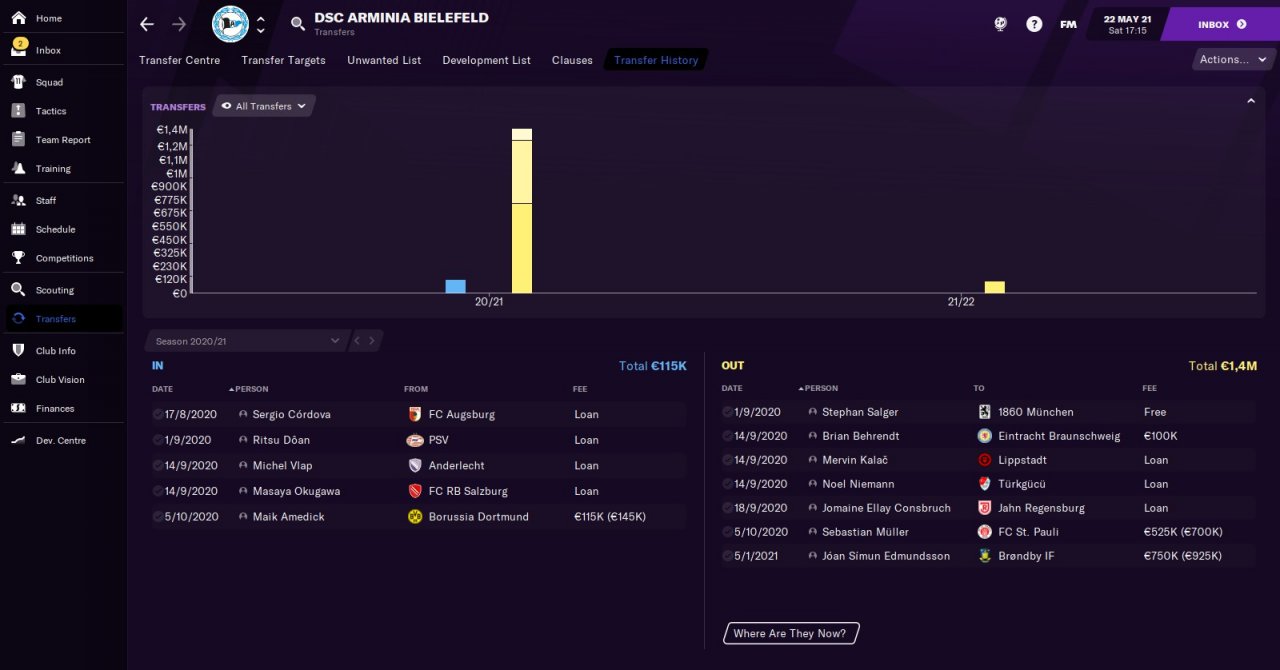1280x670 pixels.
Task: Toggle the circle marker beside Jóan Símun Edmundsson
Action: [x=727, y=556]
